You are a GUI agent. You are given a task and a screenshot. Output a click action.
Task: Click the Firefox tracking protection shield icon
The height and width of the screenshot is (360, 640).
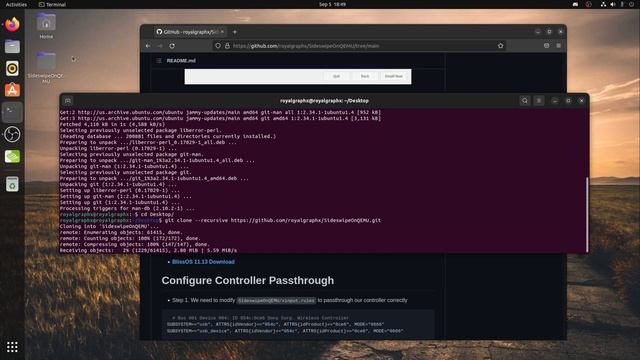coord(218,46)
